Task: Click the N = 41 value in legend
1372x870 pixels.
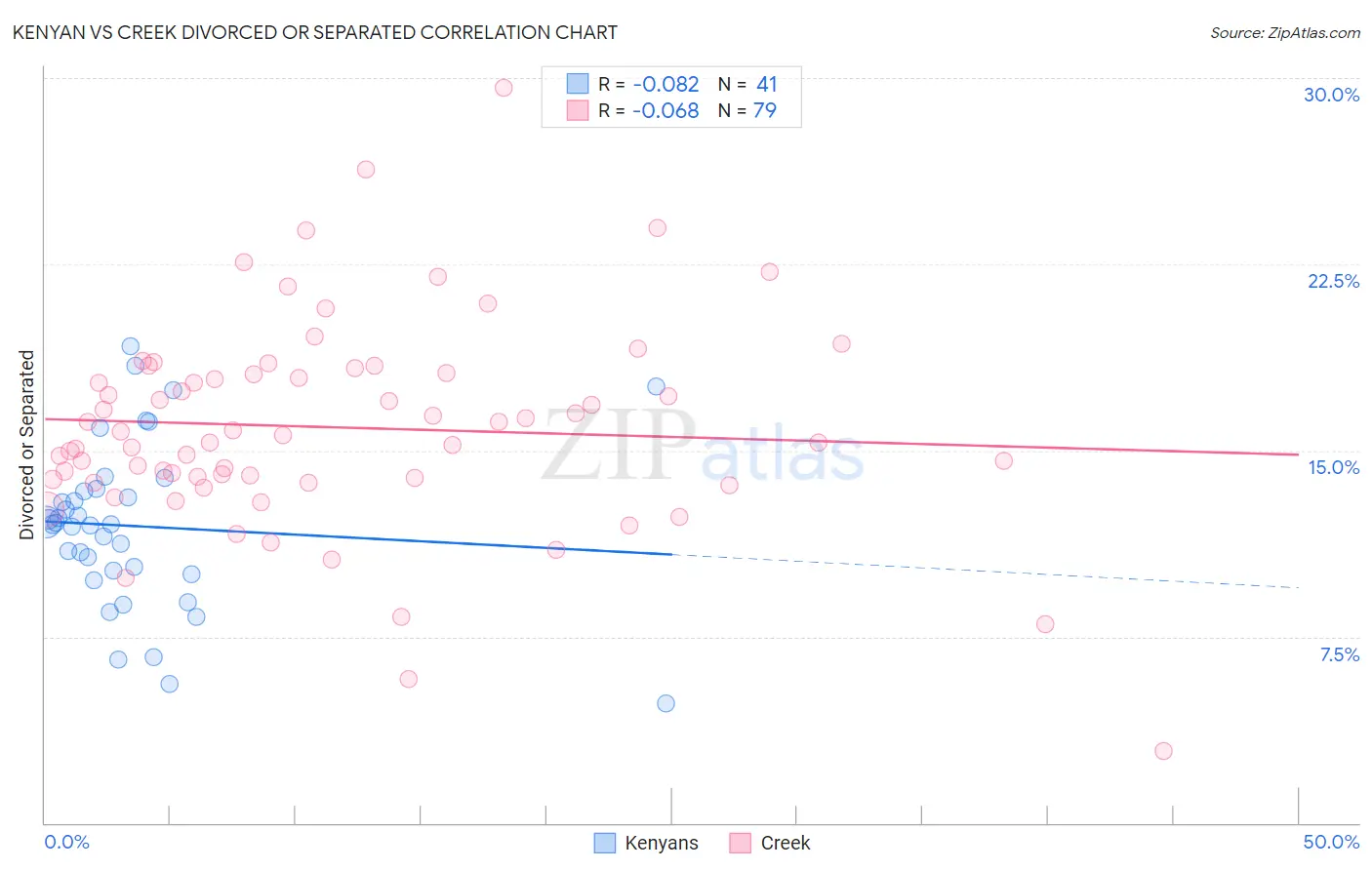Action: [747, 84]
